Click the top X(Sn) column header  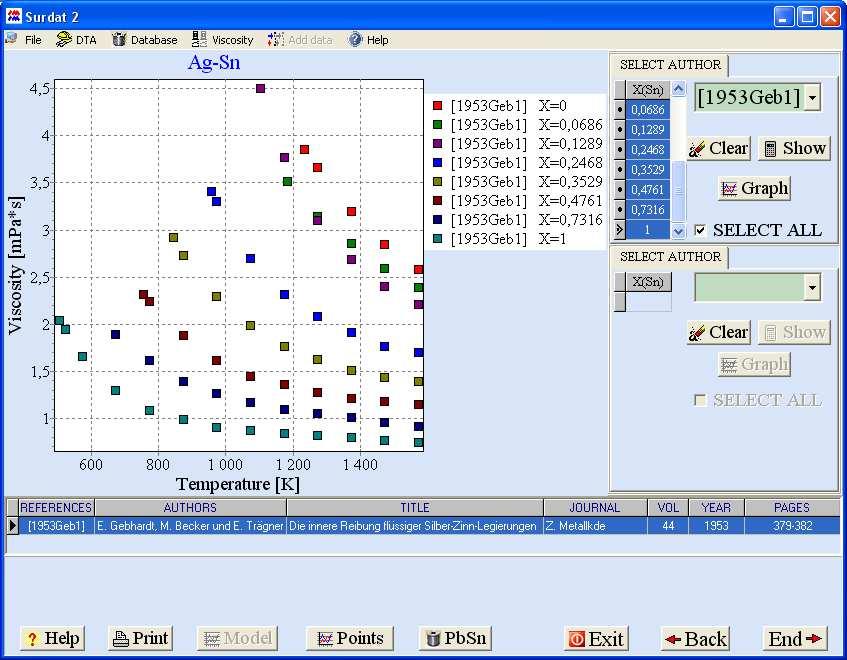pos(648,90)
